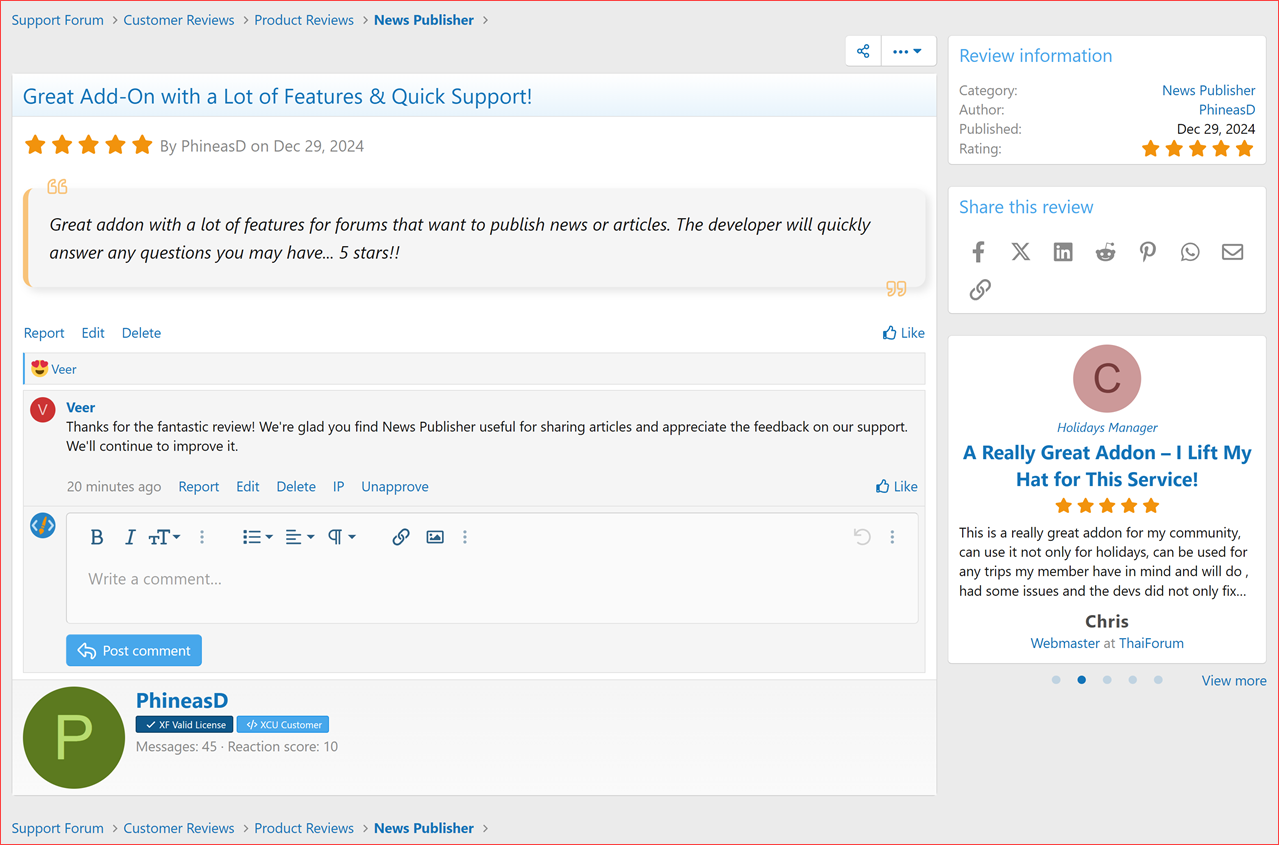Select the second carousel dot indicator
1279x845 pixels.
pyautogui.click(x=1081, y=679)
